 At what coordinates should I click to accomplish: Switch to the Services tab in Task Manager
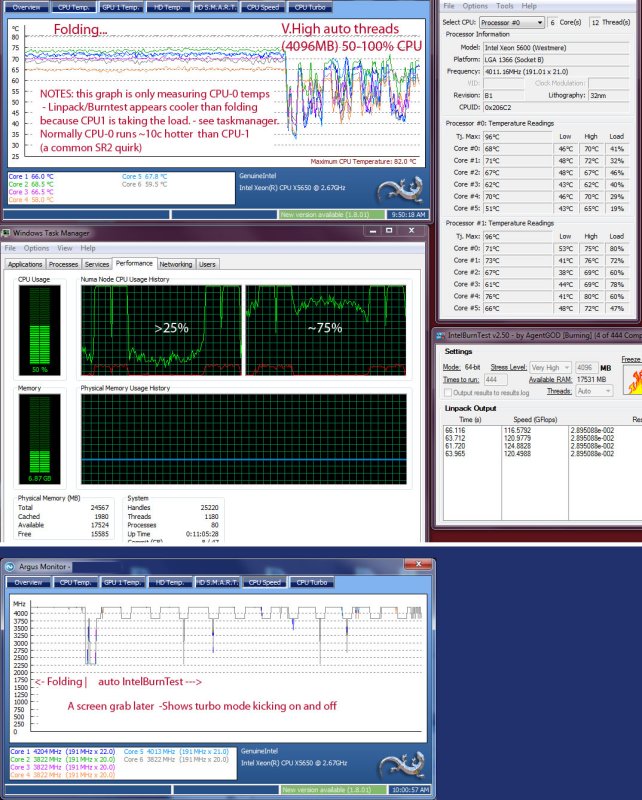point(97,264)
